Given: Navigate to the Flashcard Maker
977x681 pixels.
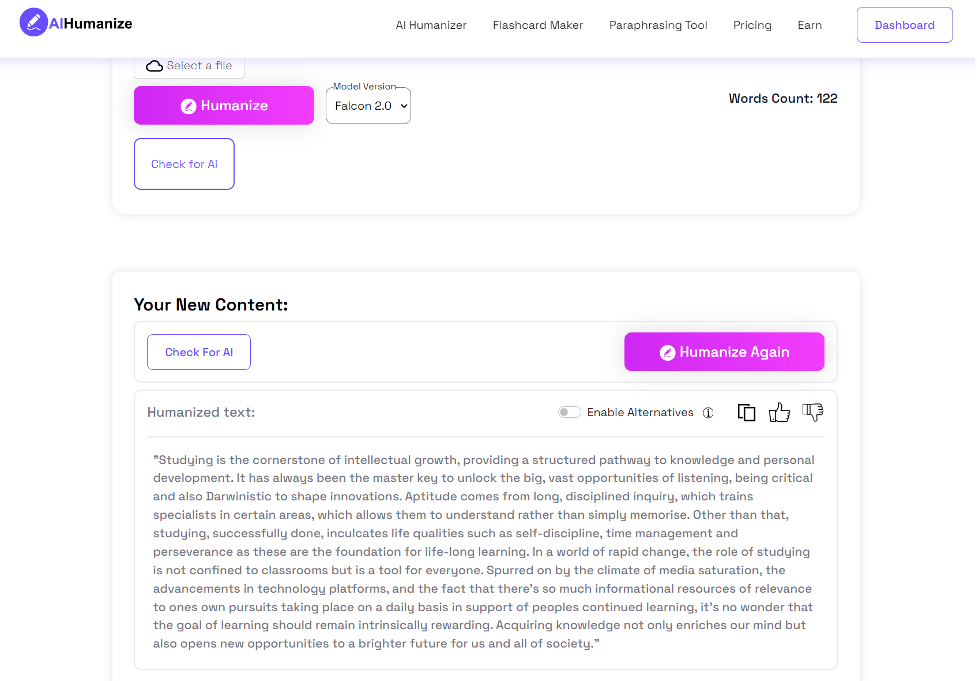Looking at the screenshot, I should coord(538,25).
